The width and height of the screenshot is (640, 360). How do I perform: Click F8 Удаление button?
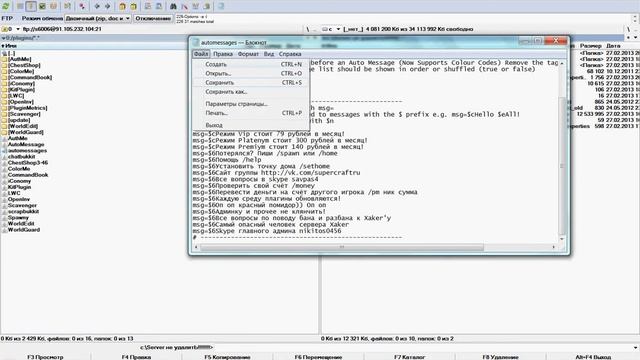pos(500,357)
